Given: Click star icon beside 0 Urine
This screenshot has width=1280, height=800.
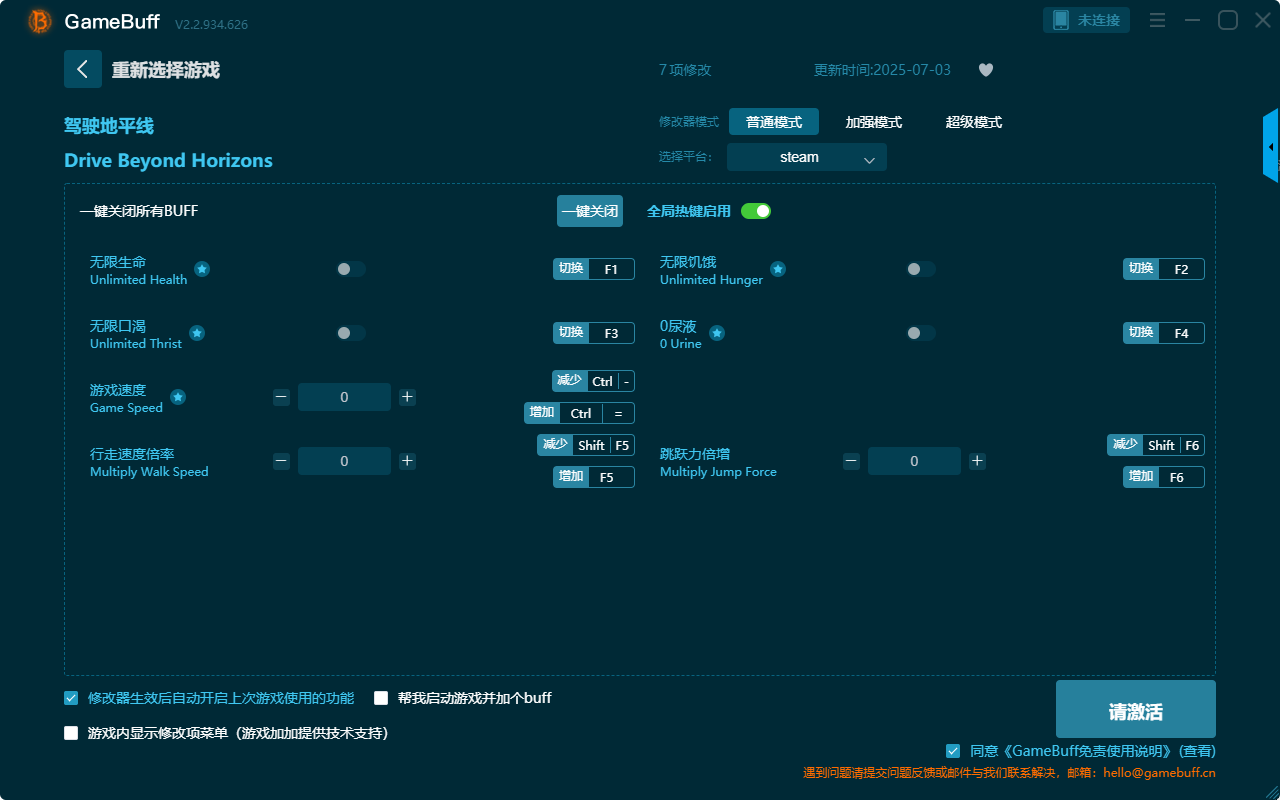Looking at the screenshot, I should click(x=717, y=333).
